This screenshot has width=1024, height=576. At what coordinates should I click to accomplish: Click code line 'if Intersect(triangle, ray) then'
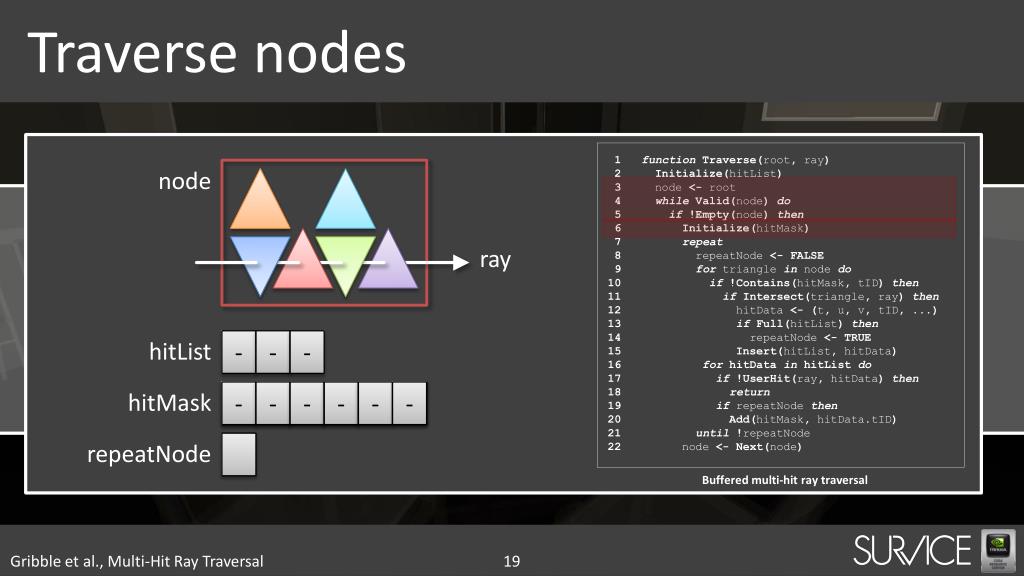[x=831, y=297]
